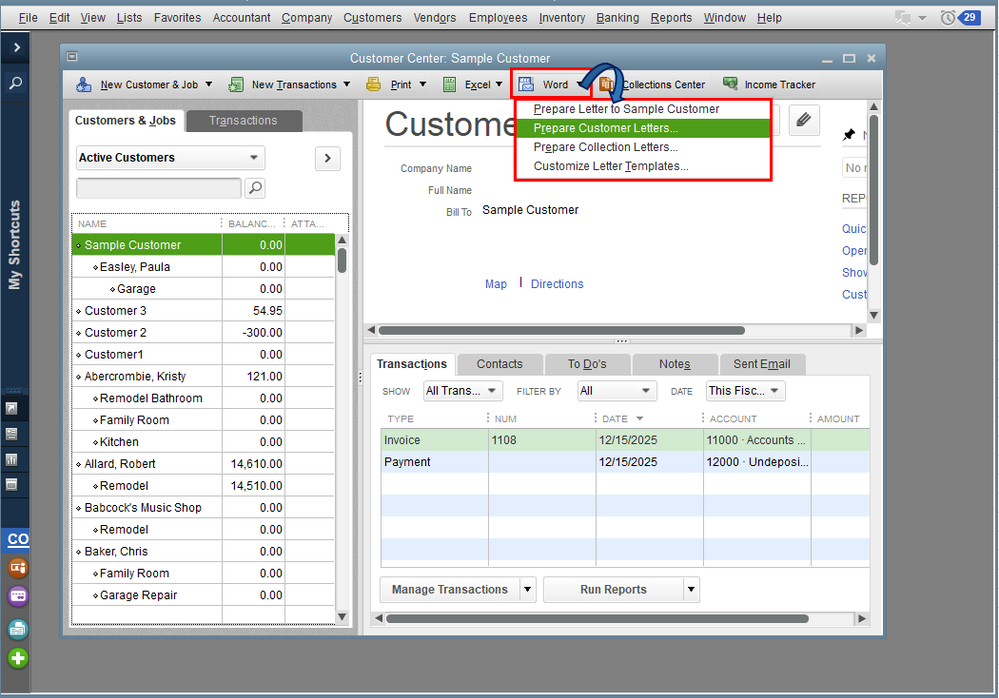The image size is (999, 698).
Task: Click the Excel toolbar icon
Action: [450, 85]
